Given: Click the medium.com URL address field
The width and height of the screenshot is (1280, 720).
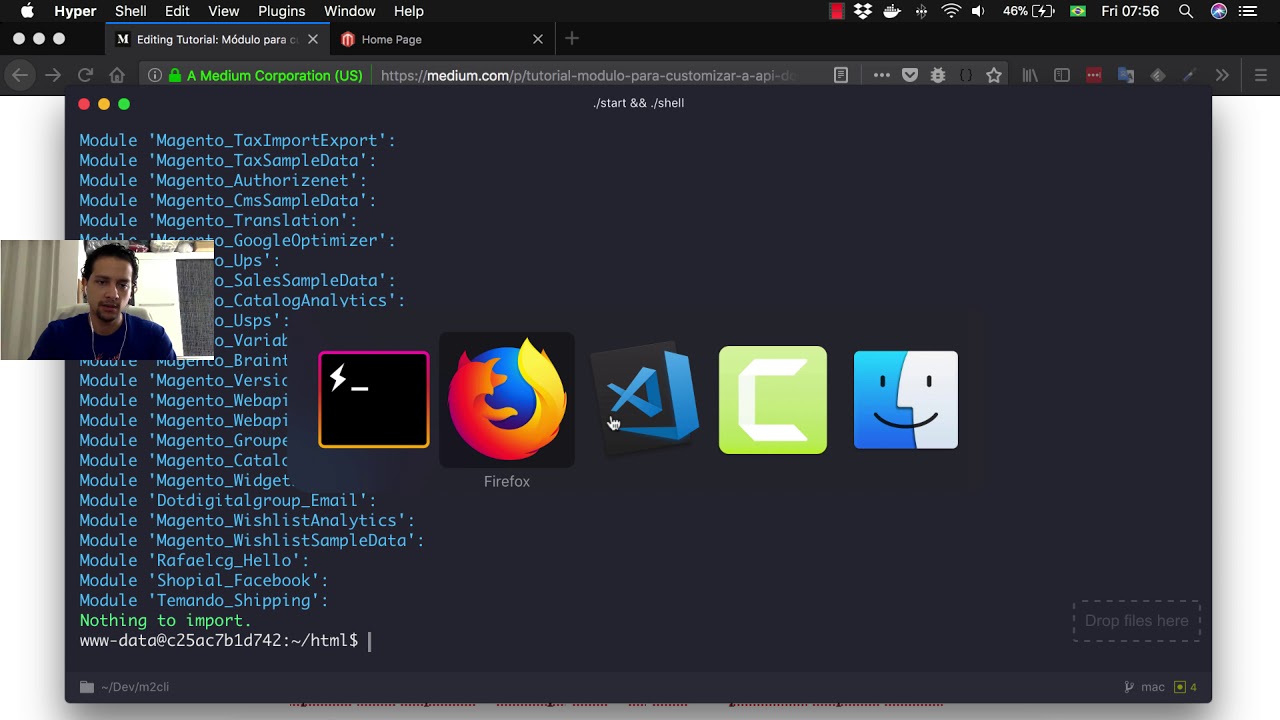Looking at the screenshot, I should 590,75.
